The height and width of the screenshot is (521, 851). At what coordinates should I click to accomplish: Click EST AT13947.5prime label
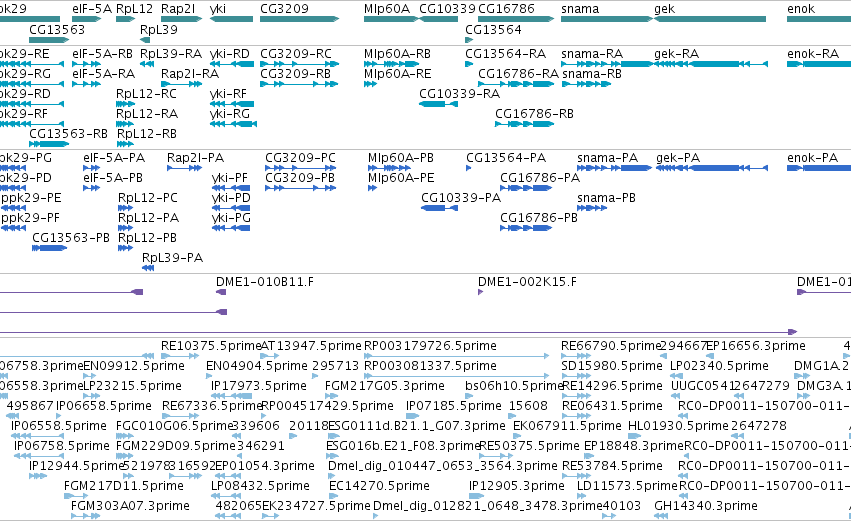click(310, 346)
